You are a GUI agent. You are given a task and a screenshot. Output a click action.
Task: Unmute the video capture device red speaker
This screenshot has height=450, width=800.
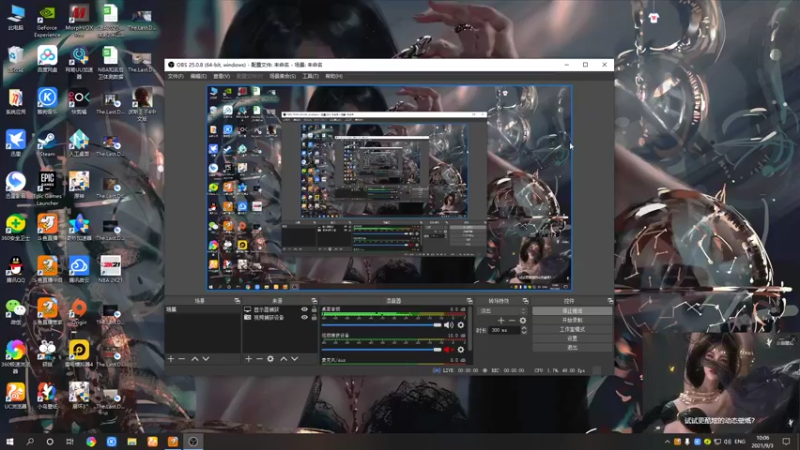tap(448, 349)
